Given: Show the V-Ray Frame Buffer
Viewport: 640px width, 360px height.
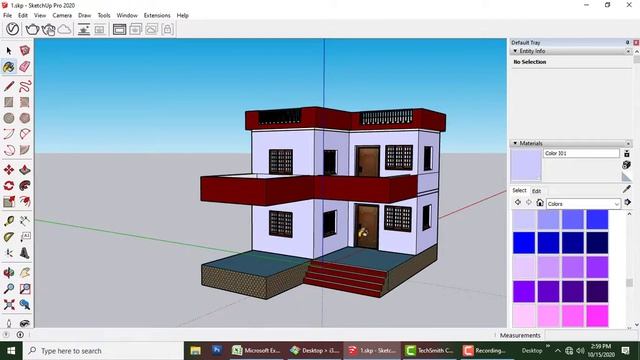Looking at the screenshot, I should (x=119, y=29).
